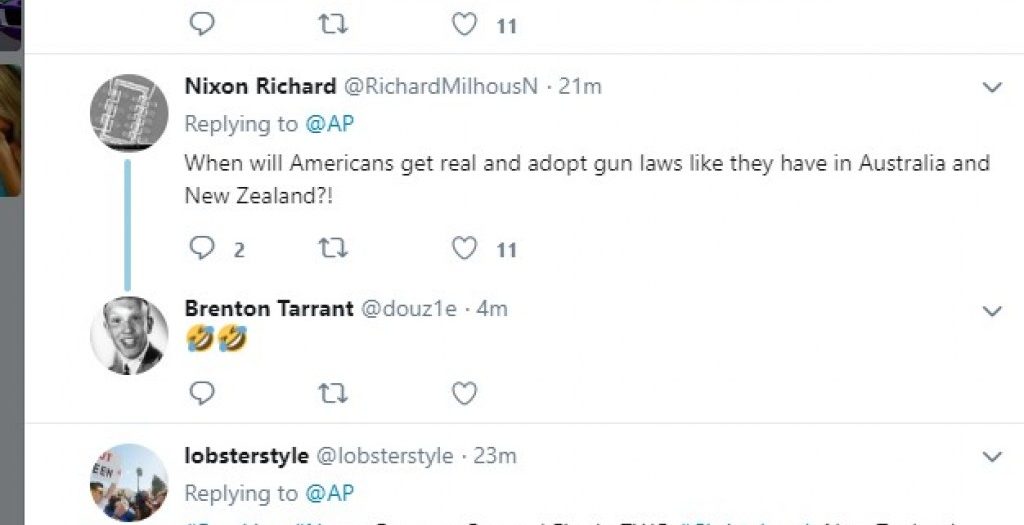Reply to the douz1e emoji tweet
Image resolution: width=1024 pixels, height=525 pixels.
(x=202, y=394)
